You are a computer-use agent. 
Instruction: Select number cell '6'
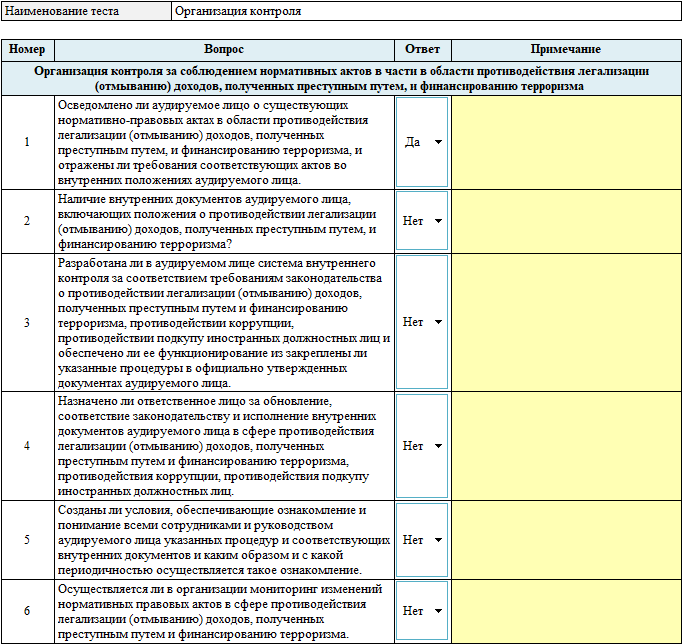(x=27, y=611)
